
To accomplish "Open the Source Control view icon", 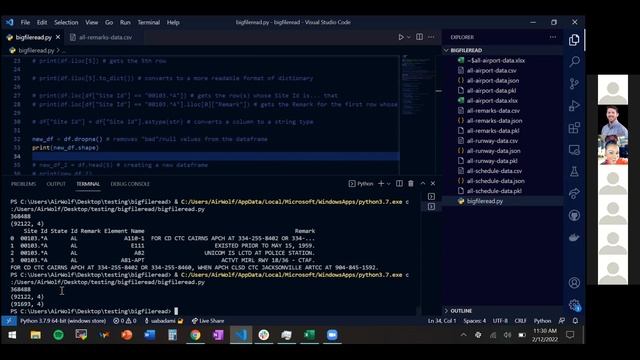I will pyautogui.click(x=574, y=84).
